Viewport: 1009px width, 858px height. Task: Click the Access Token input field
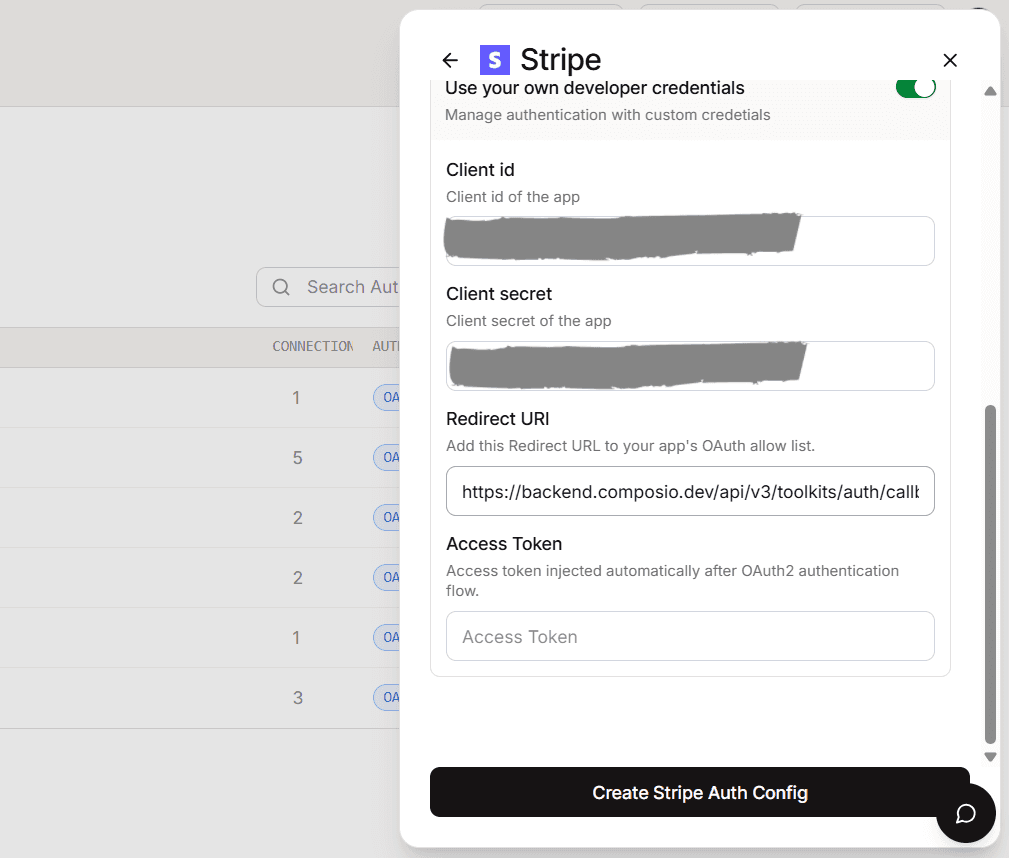tap(690, 636)
